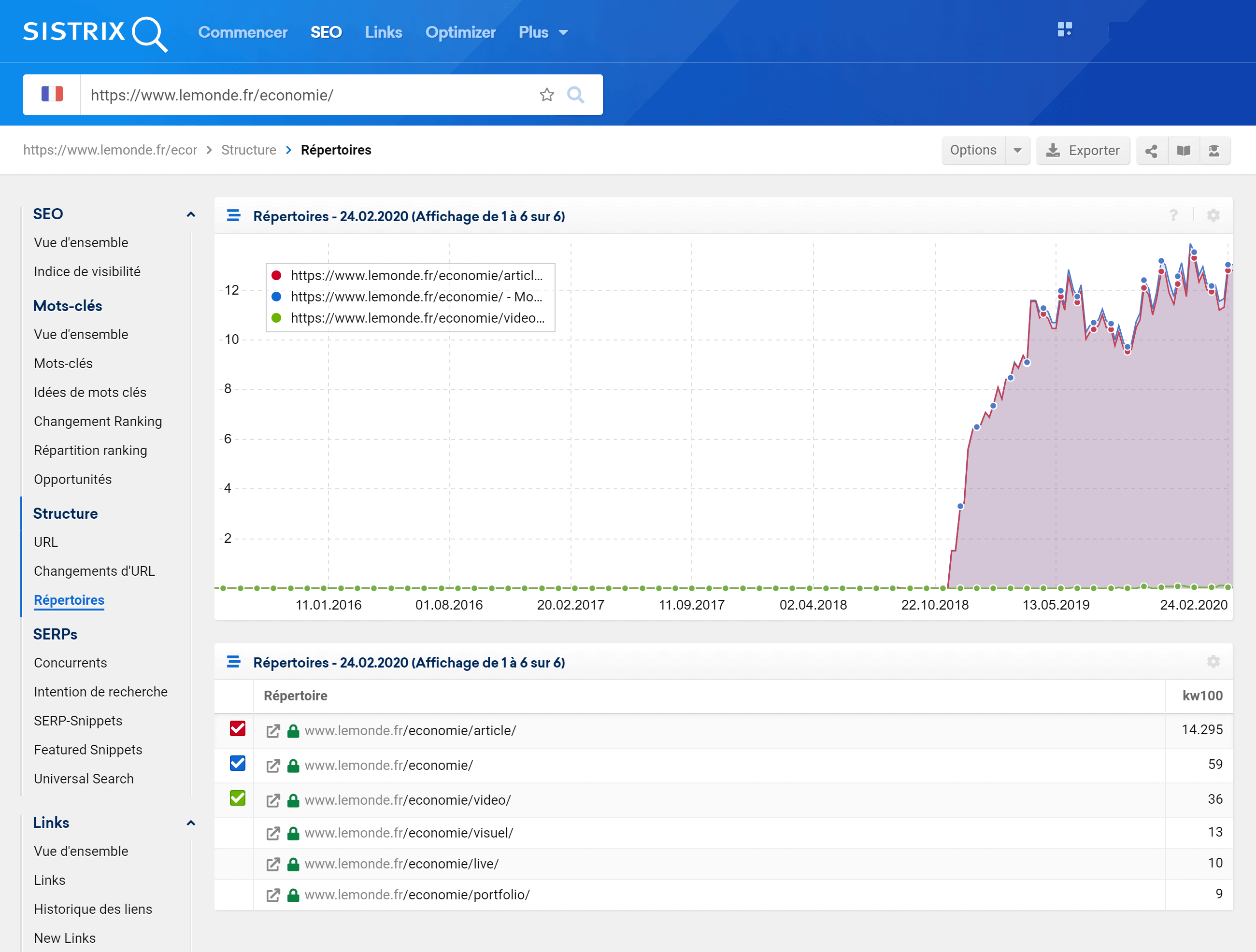Viewport: 1256px width, 952px height.
Task: Click green lock icon in economie/article/ row
Action: coord(293,731)
